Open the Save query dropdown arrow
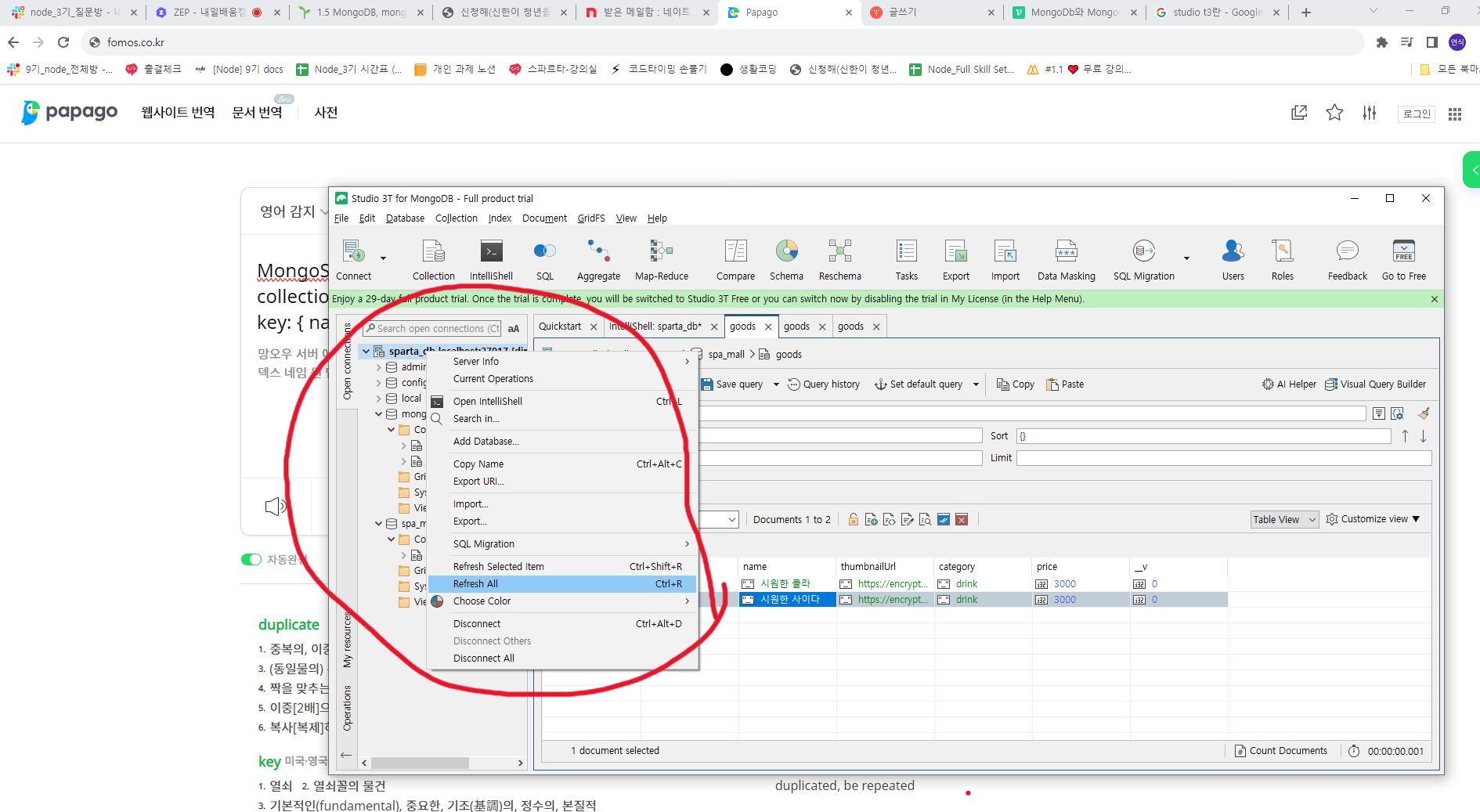The height and width of the screenshot is (812, 1480). 776,384
